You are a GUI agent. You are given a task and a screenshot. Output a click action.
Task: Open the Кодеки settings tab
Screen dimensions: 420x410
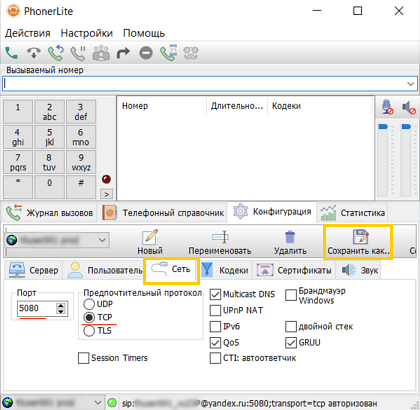click(225, 270)
